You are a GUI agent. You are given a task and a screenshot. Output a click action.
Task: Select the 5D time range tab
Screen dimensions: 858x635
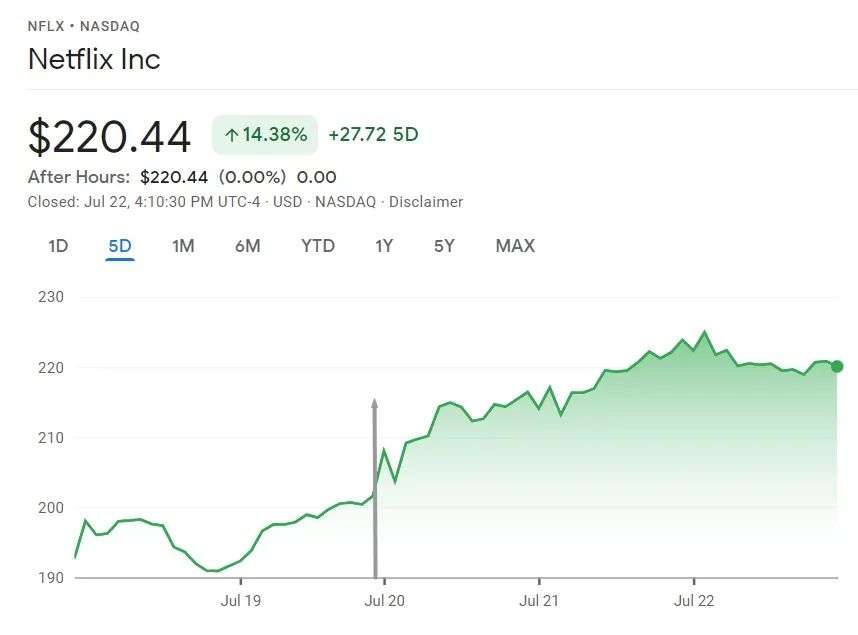pos(120,246)
